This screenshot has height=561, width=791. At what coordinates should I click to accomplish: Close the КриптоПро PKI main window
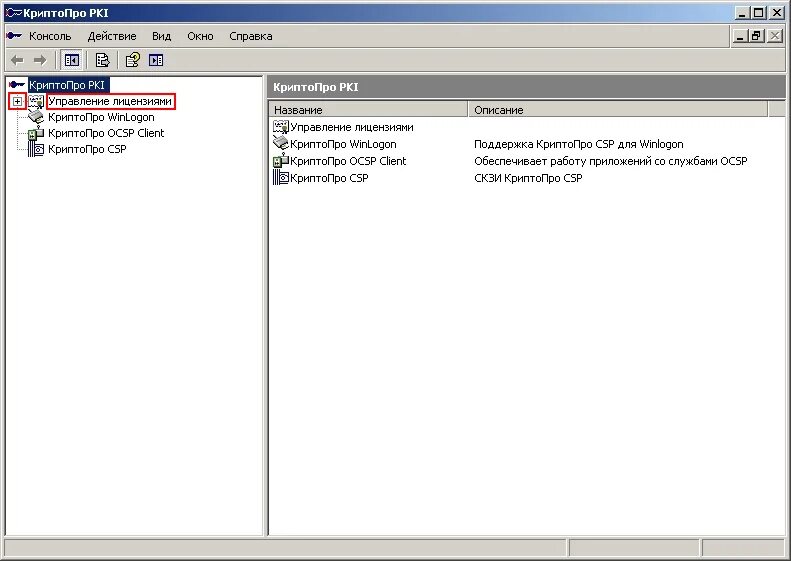pos(776,13)
